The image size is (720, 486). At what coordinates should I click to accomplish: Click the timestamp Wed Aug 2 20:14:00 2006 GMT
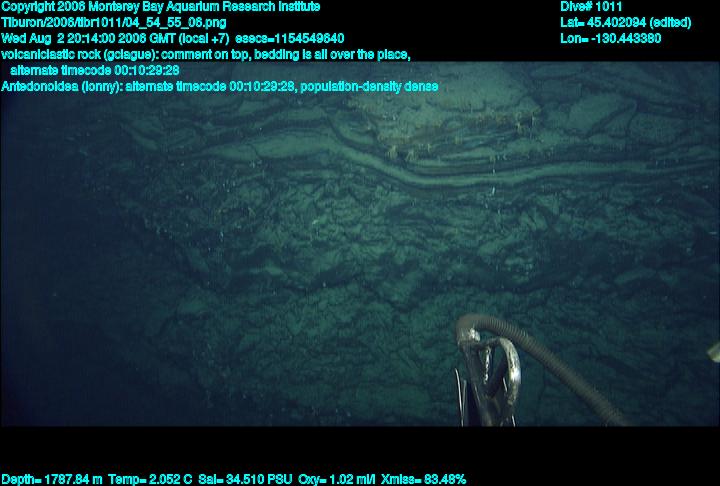pyautogui.click(x=88, y=38)
